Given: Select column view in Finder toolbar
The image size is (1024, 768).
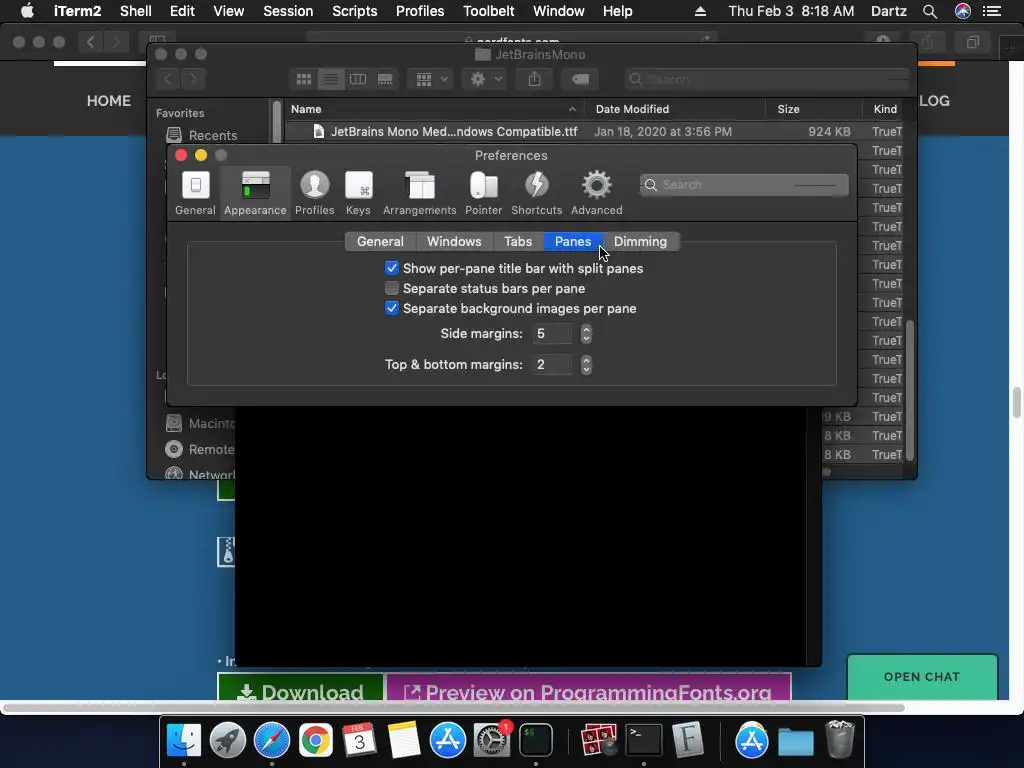Looking at the screenshot, I should point(358,79).
